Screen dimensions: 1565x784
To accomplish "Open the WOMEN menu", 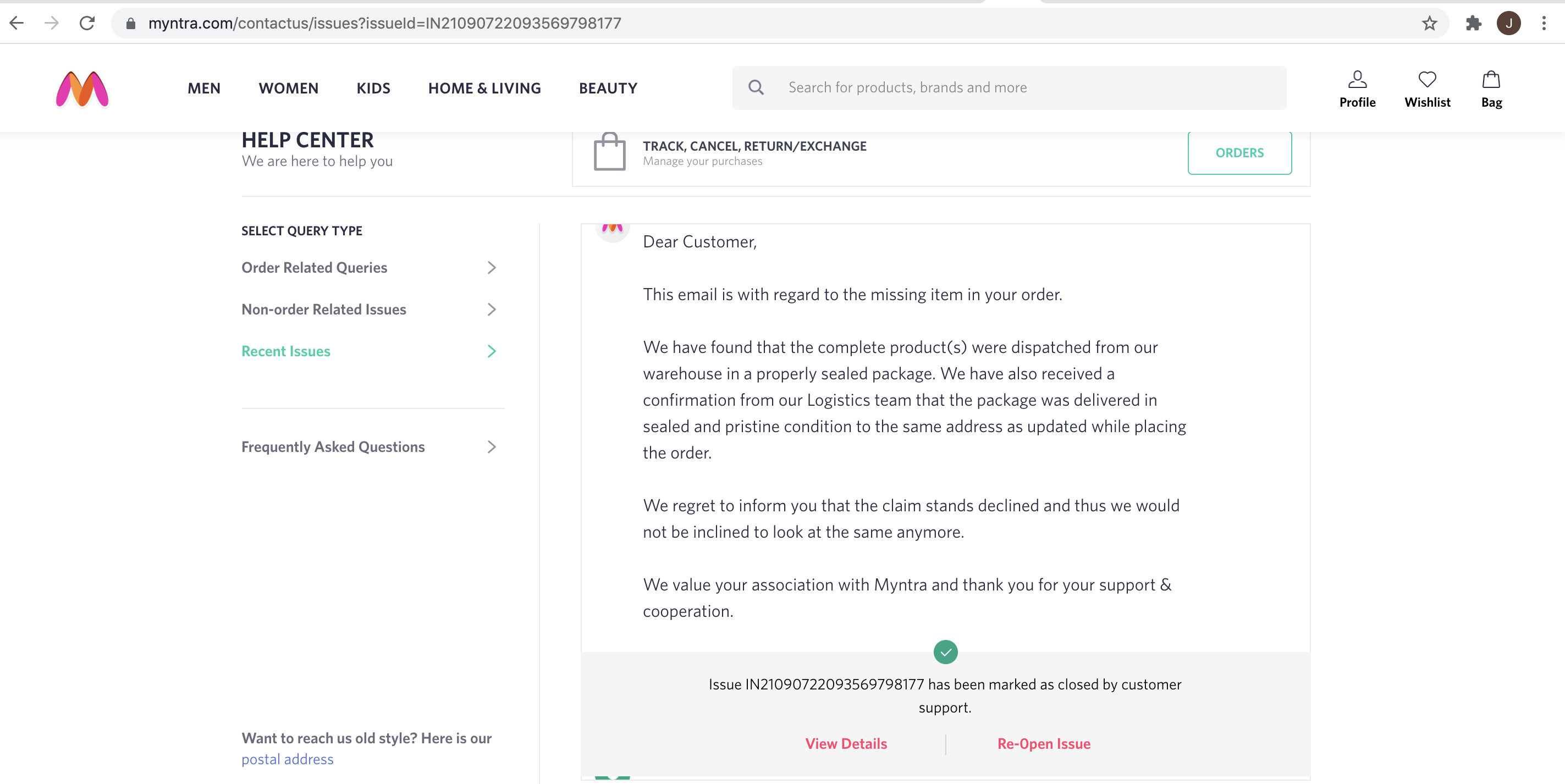I will [288, 89].
